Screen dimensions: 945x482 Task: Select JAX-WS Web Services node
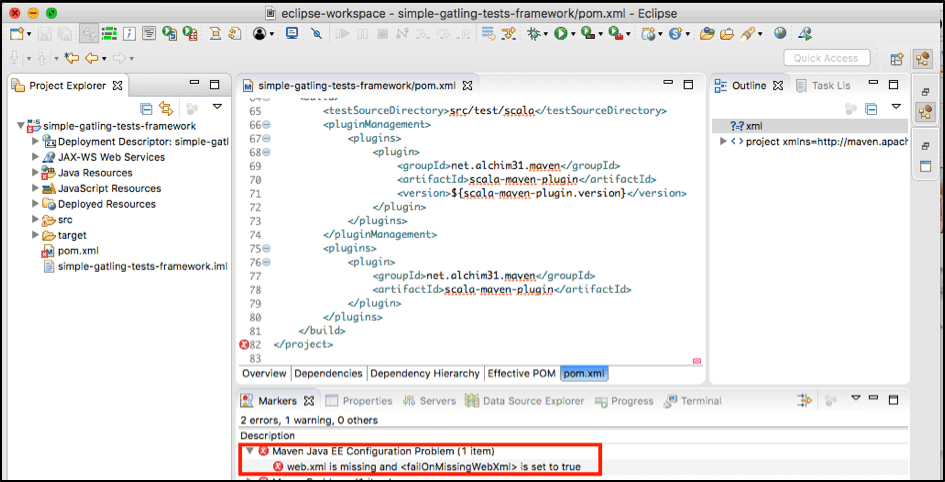(103, 157)
